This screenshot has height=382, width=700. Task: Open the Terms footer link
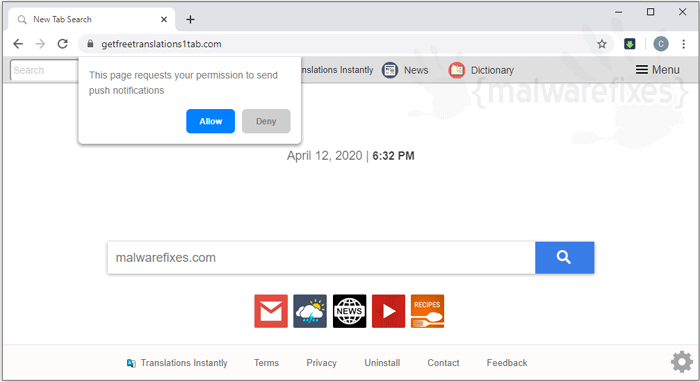[x=267, y=363]
